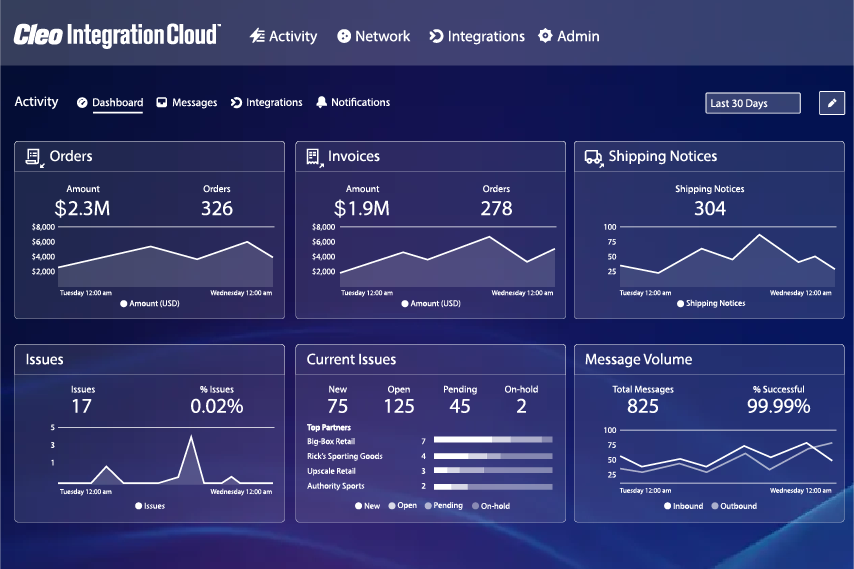Toggle the Amount (USD) legend in Invoices chart
The height and width of the screenshot is (569, 854).
click(x=431, y=303)
